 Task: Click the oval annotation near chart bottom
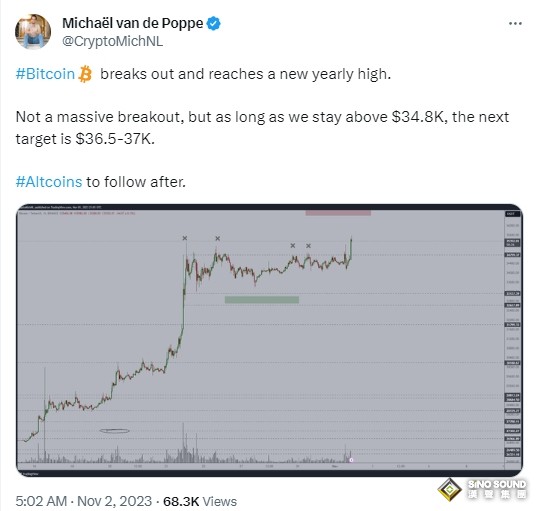(114, 431)
